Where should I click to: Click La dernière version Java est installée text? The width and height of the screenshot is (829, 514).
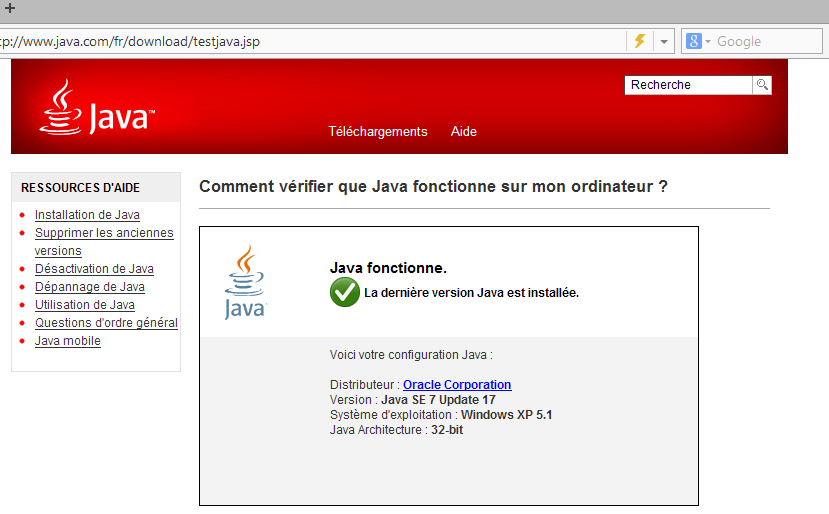[x=472, y=293]
